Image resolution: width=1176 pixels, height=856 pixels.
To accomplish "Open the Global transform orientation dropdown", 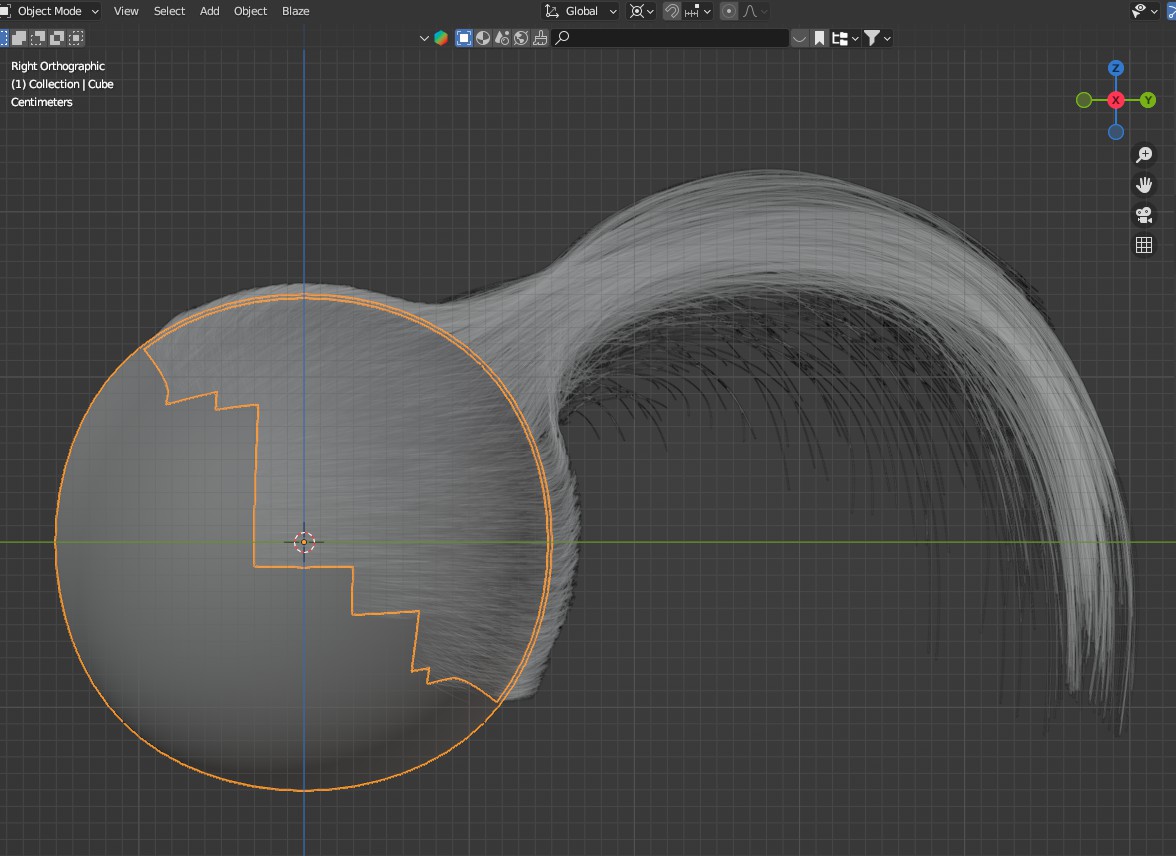I will point(581,11).
